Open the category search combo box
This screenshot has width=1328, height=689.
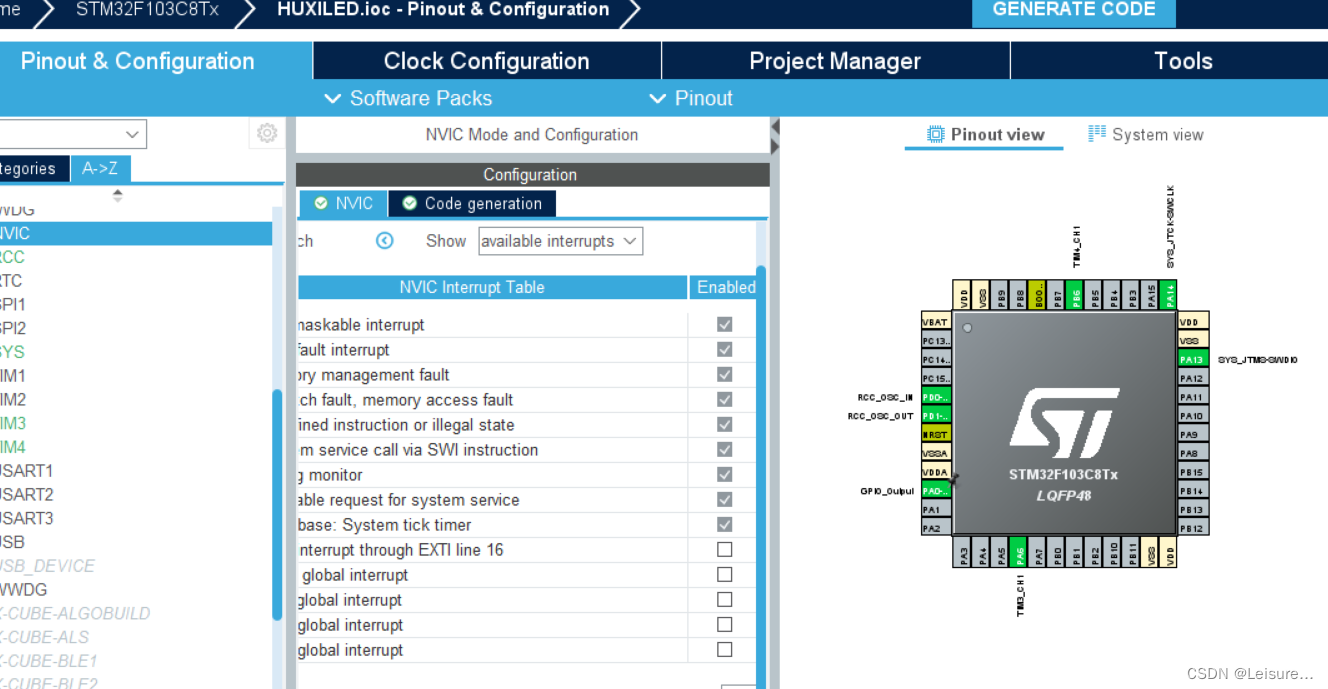[x=73, y=134]
